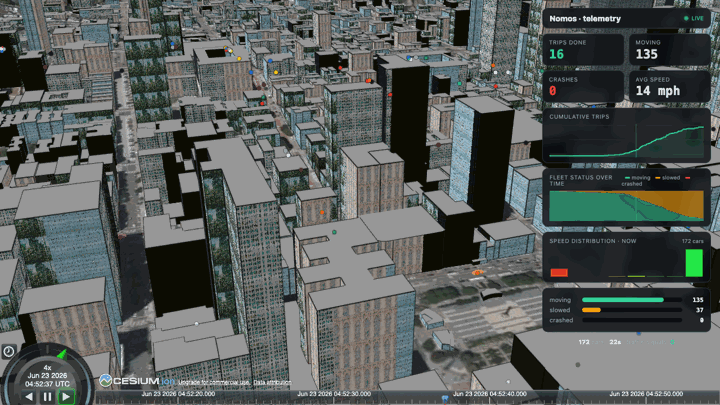This screenshot has width=720, height=405.
Task: Click the crashed legend label
Action: 631,184
